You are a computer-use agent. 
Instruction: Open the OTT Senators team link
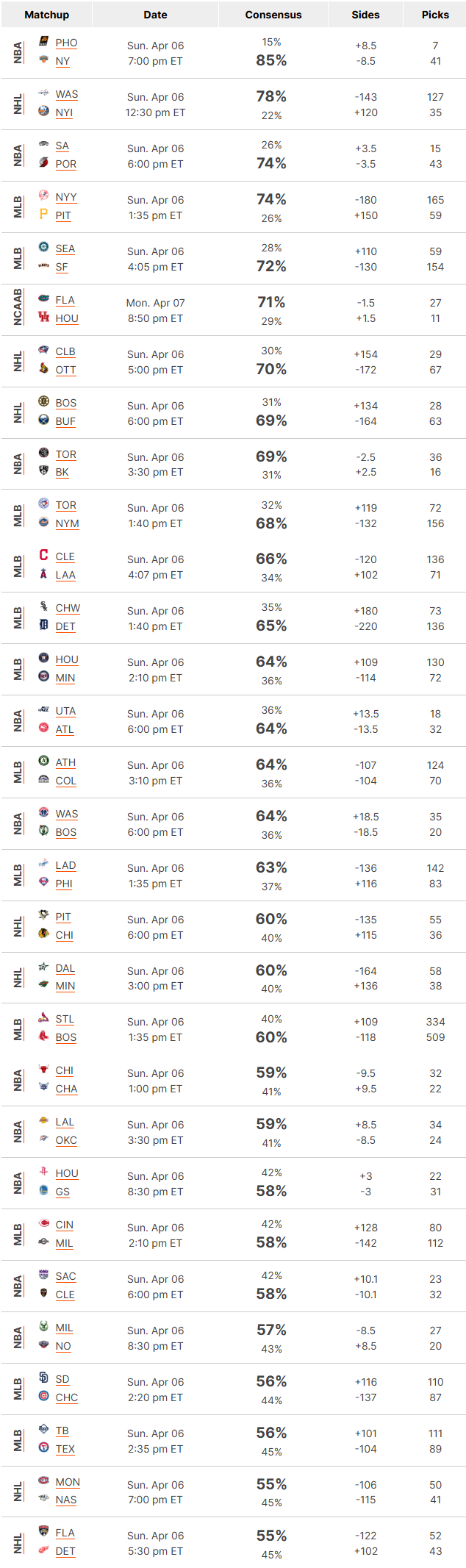[65, 370]
